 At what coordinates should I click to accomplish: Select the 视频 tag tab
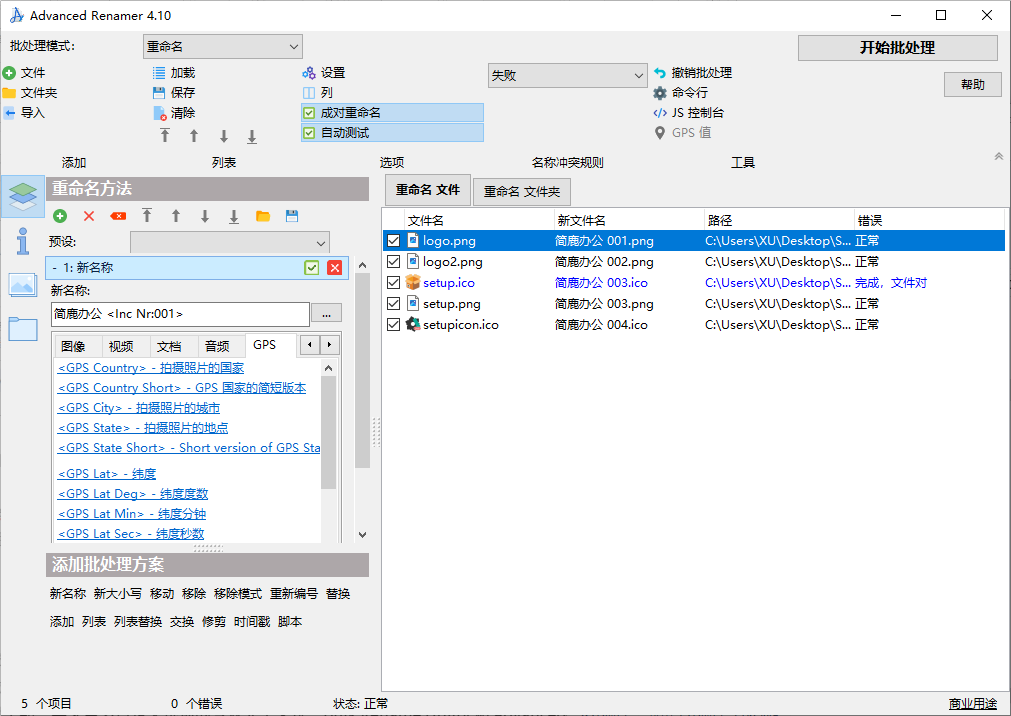121,346
